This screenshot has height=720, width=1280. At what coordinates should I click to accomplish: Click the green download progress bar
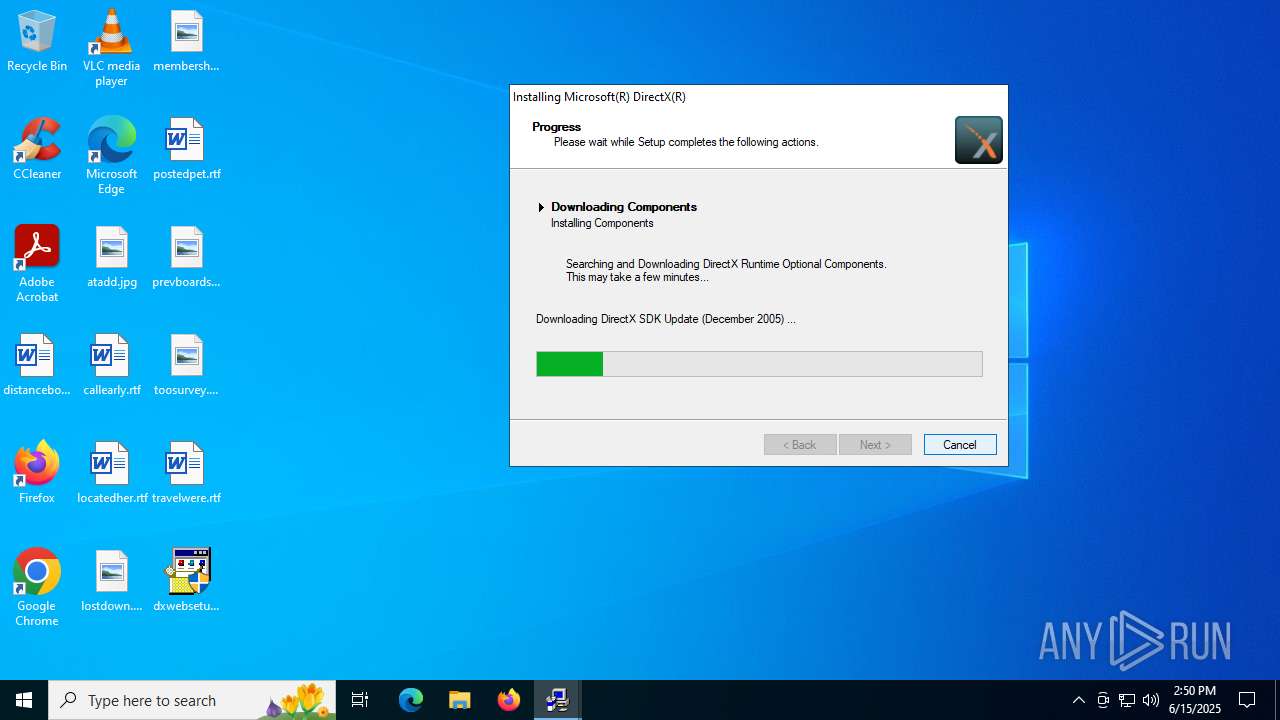759,364
